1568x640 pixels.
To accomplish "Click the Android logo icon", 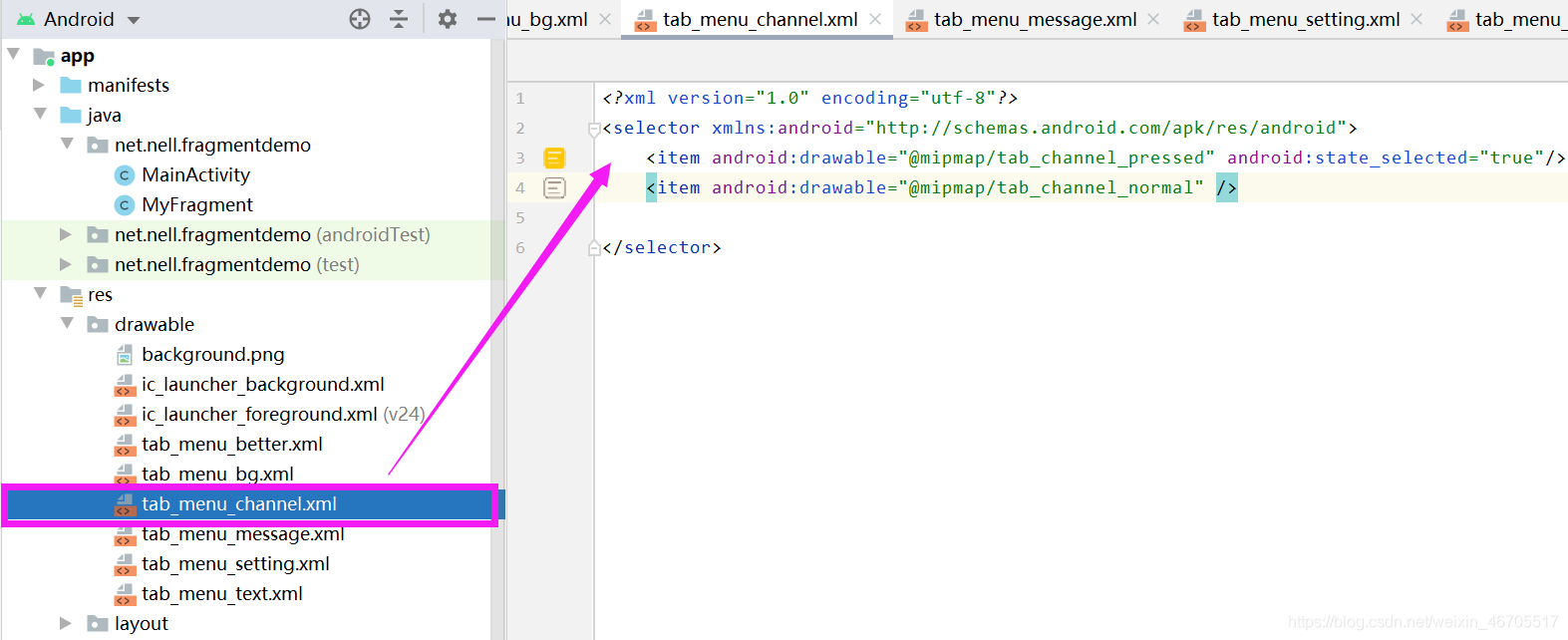I will point(26,19).
